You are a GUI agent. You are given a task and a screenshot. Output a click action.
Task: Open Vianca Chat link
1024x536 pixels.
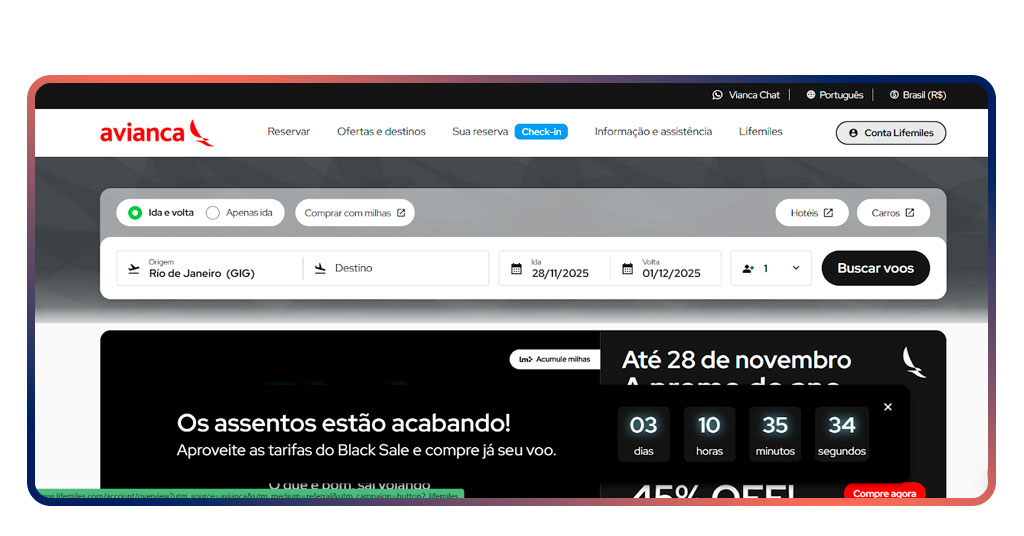746,95
